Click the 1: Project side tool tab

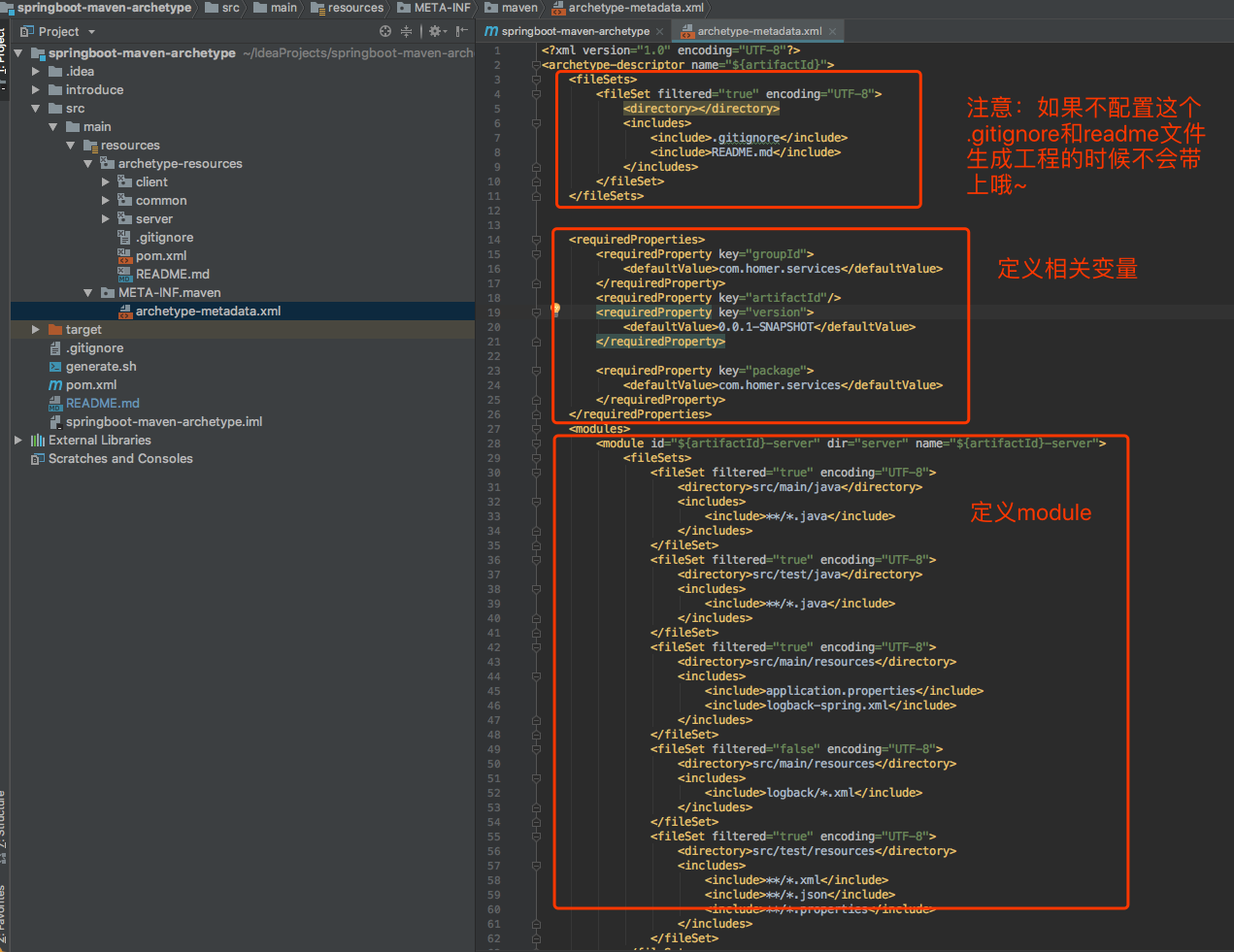(x=3, y=58)
